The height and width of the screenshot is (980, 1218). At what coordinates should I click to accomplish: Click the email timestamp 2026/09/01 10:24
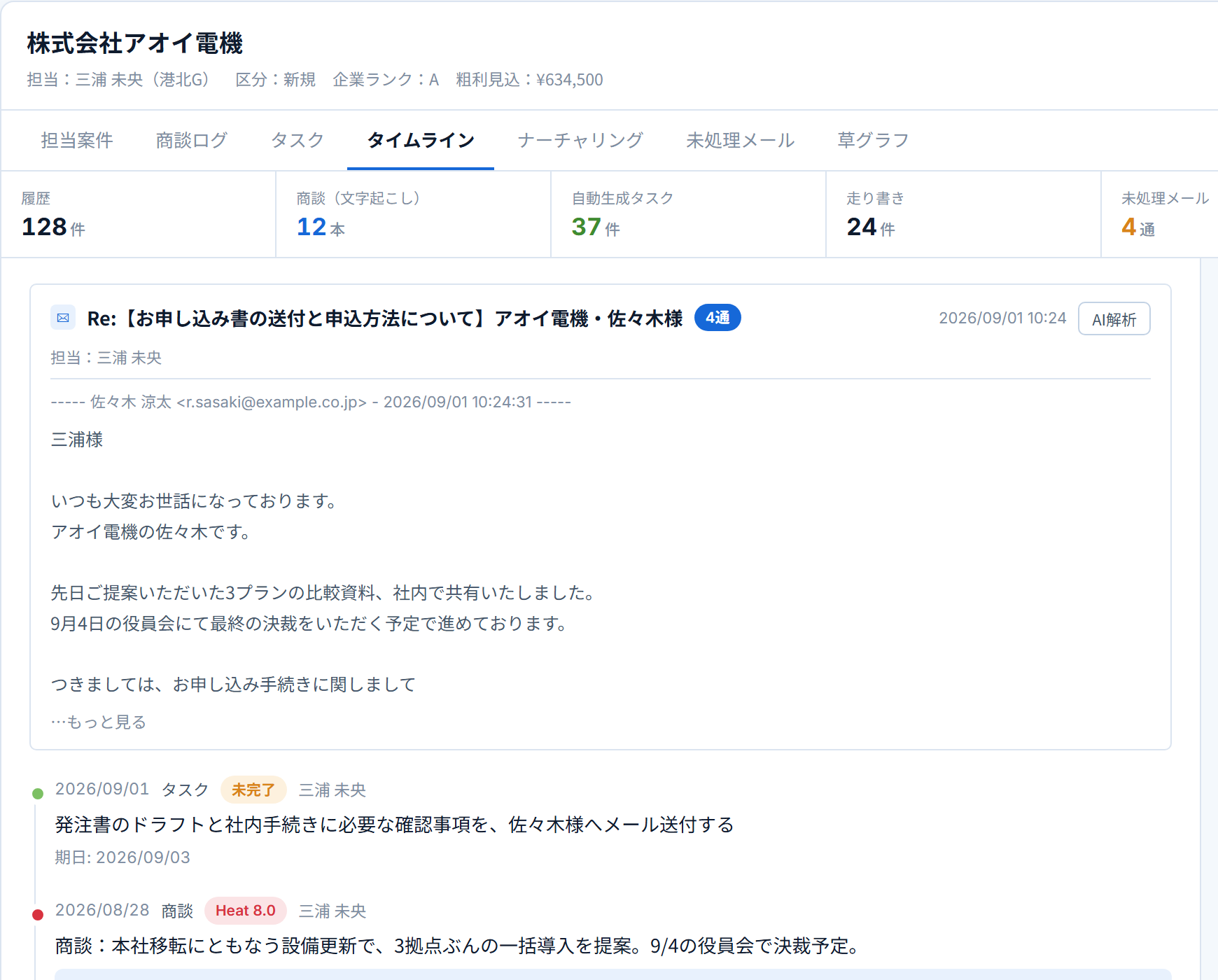[x=1002, y=318]
